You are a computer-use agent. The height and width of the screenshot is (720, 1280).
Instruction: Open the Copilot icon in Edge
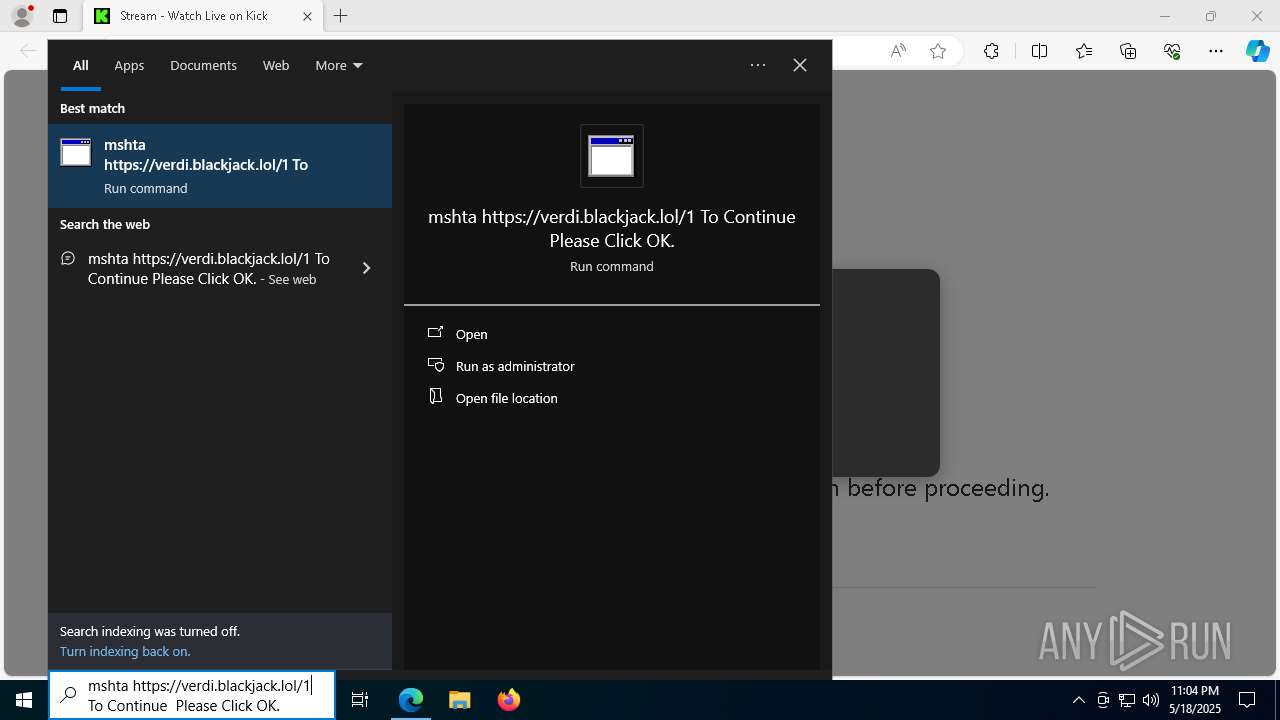pos(1257,52)
